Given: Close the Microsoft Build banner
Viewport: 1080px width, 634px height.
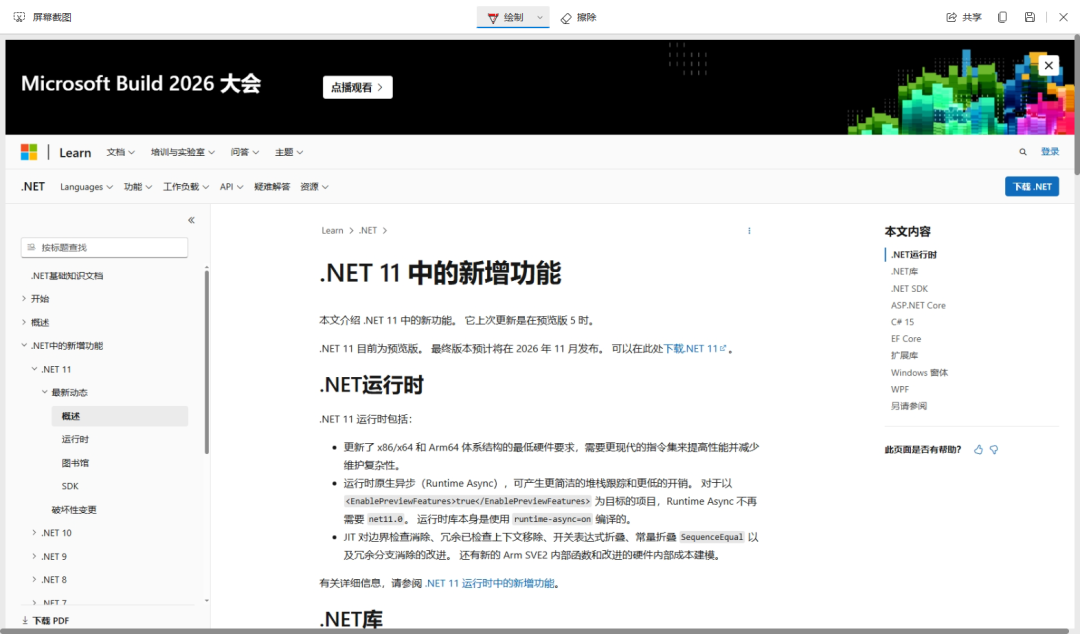Looking at the screenshot, I should coord(1048,65).
